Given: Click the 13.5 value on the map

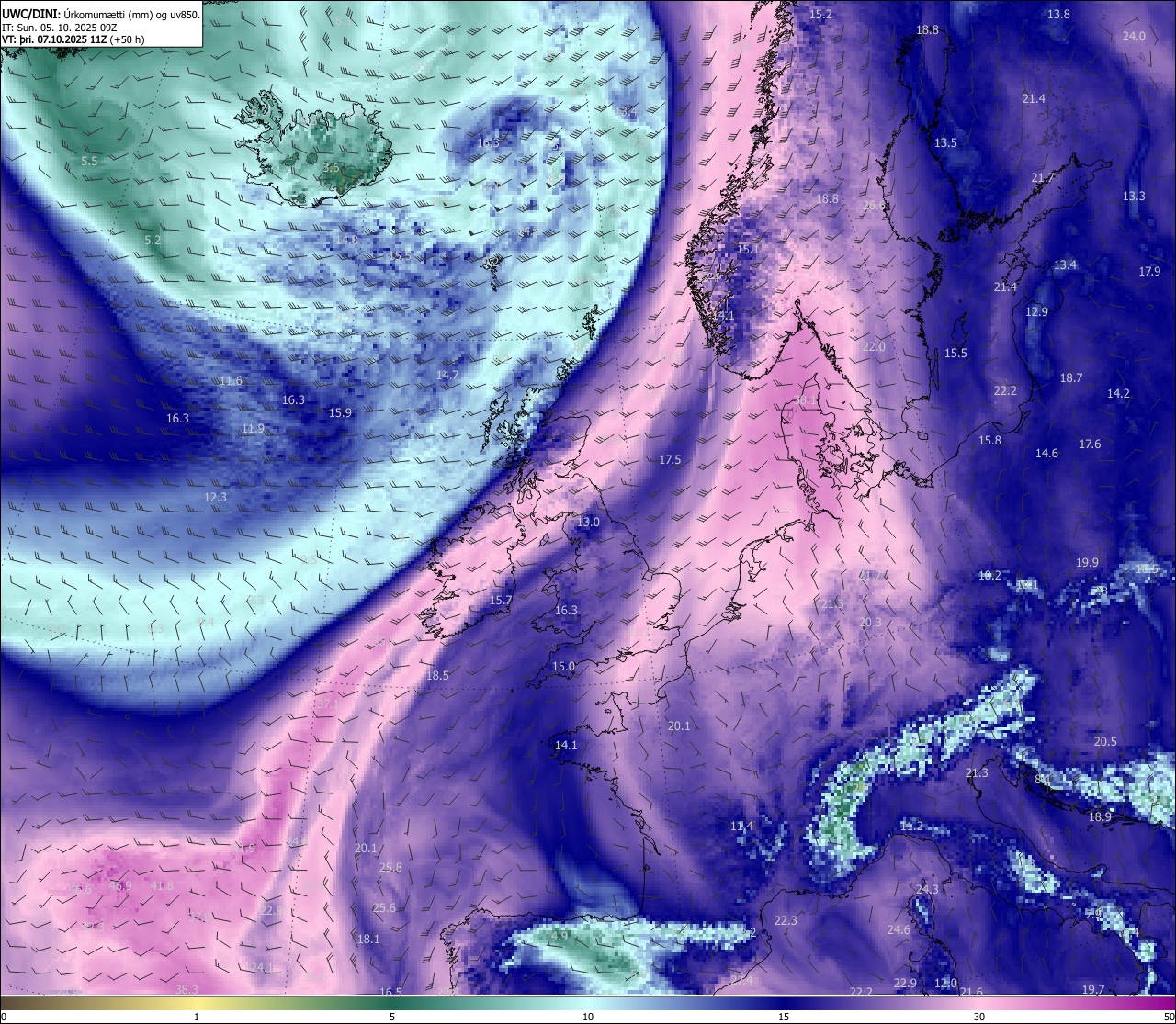Looking at the screenshot, I should pyautogui.click(x=945, y=142).
